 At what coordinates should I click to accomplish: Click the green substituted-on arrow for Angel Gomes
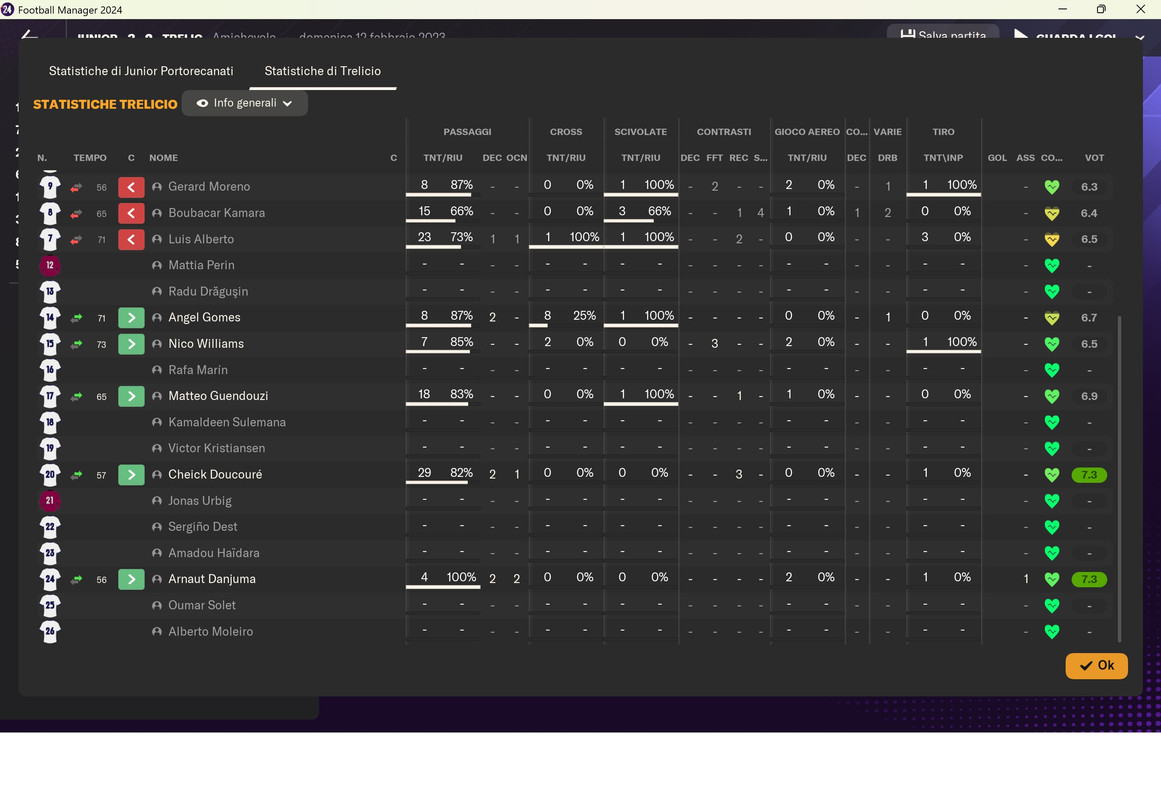coord(131,318)
